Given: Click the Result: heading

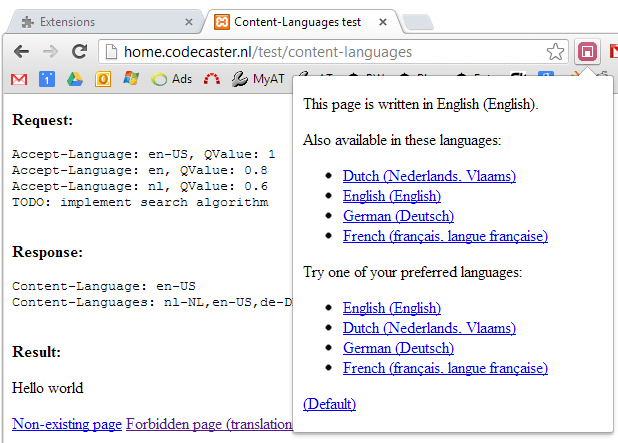Looking at the screenshot, I should (x=37, y=352).
